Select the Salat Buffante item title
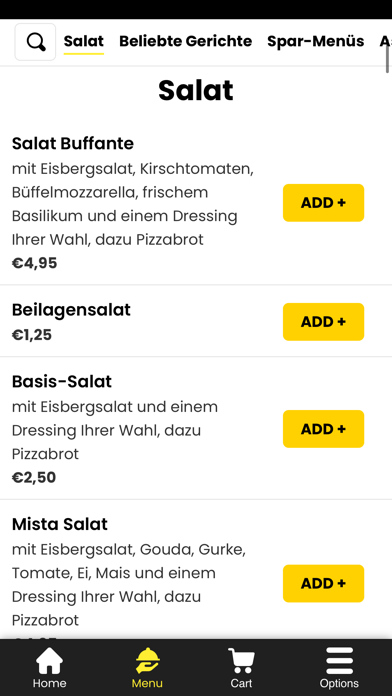Screen dimensions: 392x696 pos(73,143)
